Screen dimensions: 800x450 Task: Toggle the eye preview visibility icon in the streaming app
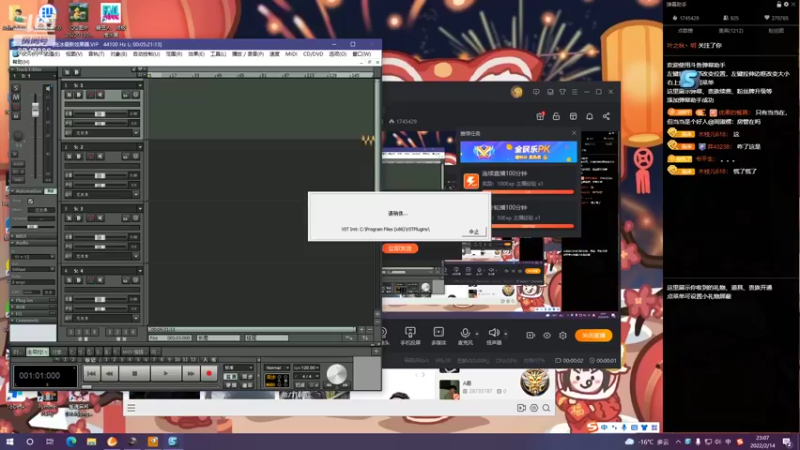[x=546, y=336]
